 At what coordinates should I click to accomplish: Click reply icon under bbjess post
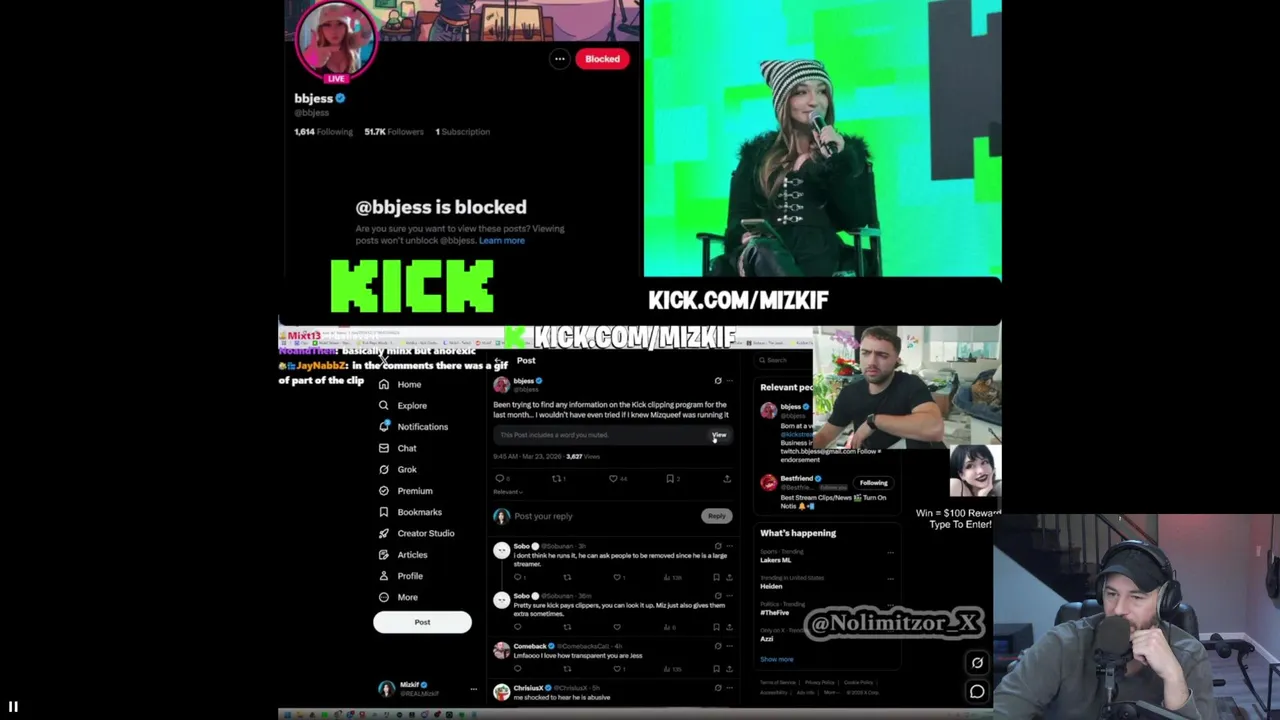pos(500,479)
